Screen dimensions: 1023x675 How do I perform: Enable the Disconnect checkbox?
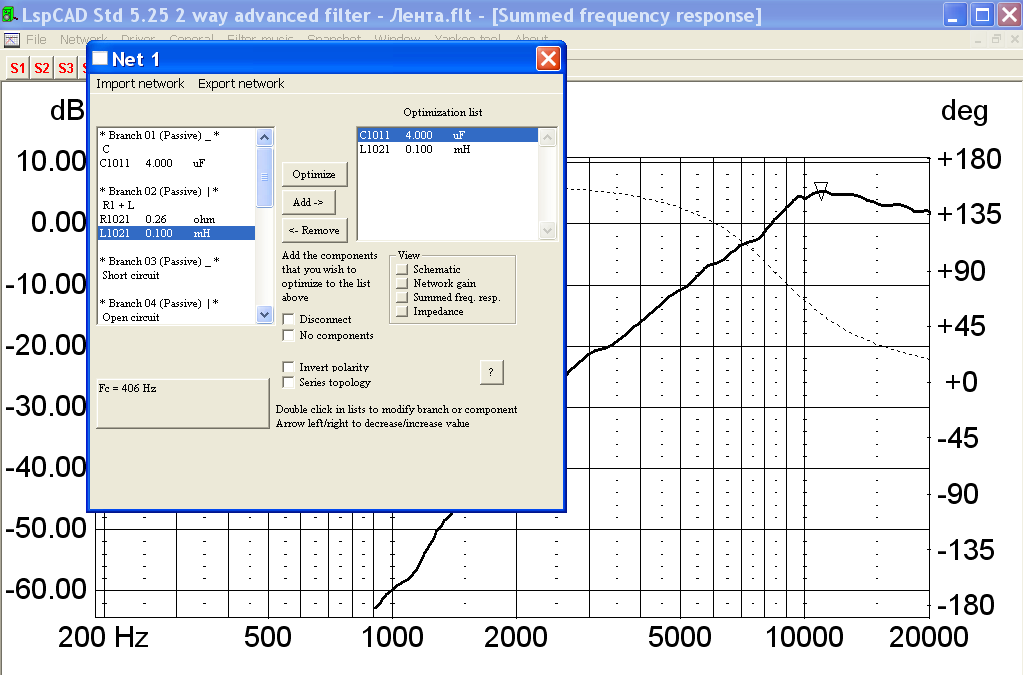[x=288, y=319]
